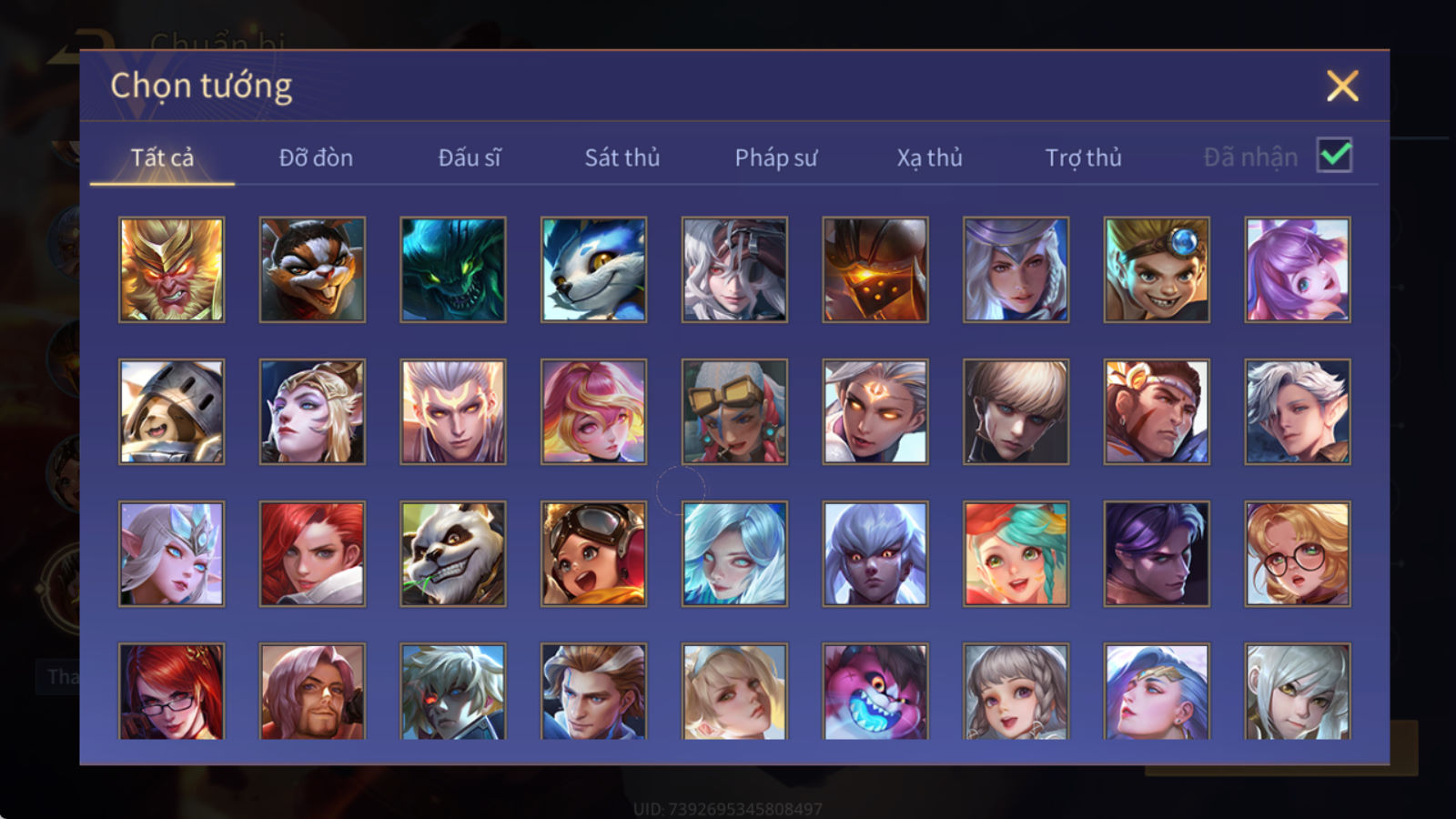
Task: Select the girl with round glasses portrait
Action: (1298, 553)
